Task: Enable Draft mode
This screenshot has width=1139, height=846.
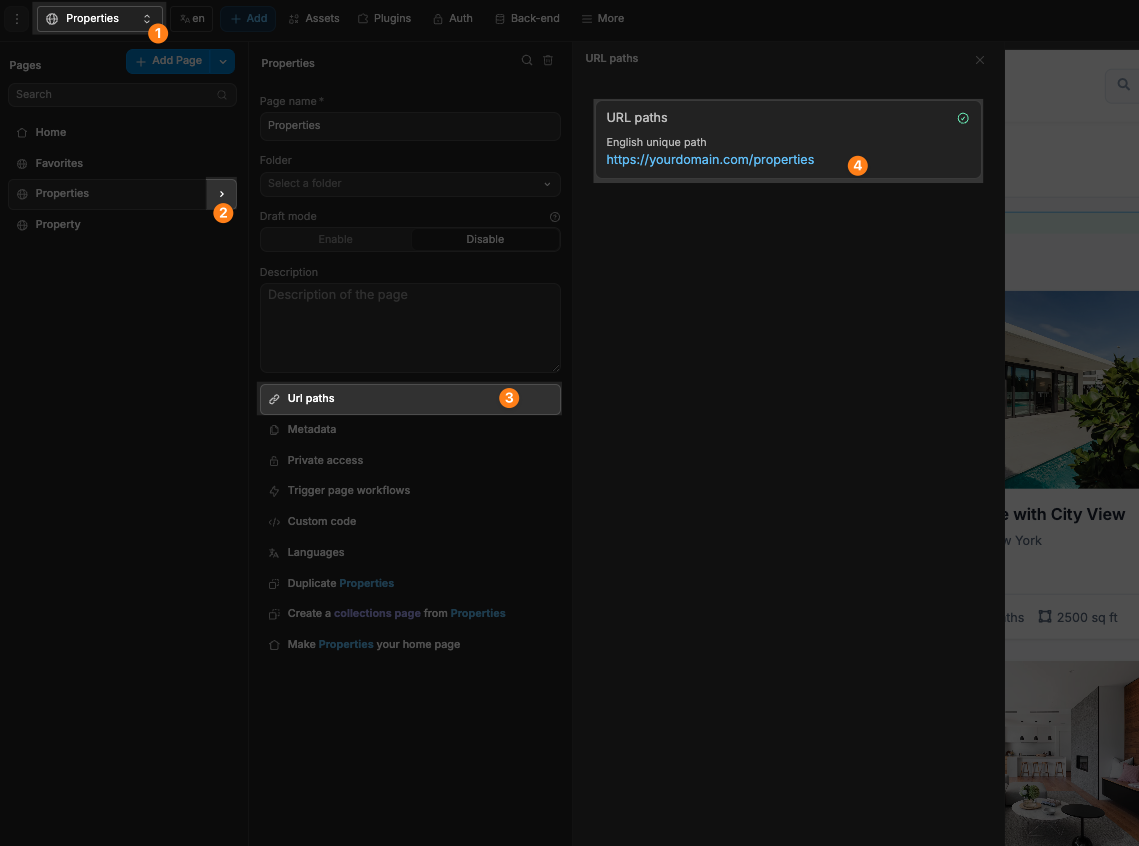Action: pos(335,239)
